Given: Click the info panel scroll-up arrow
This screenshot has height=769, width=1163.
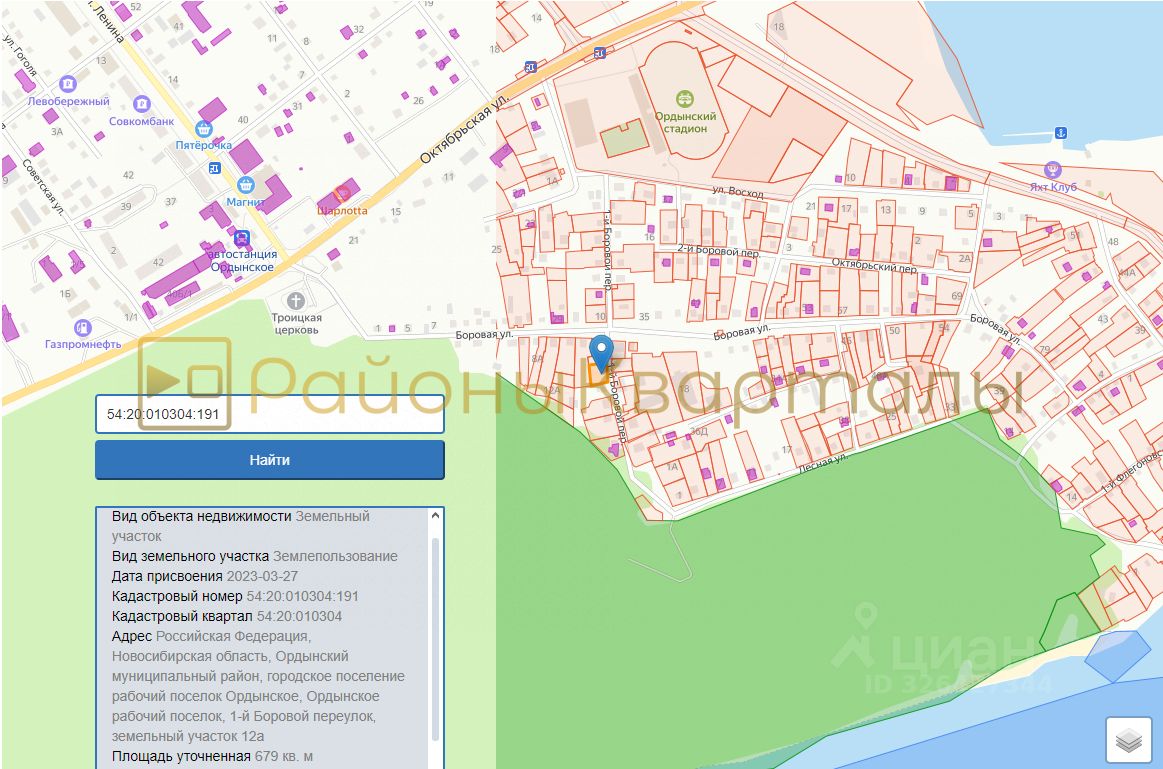Looking at the screenshot, I should 435,516.
